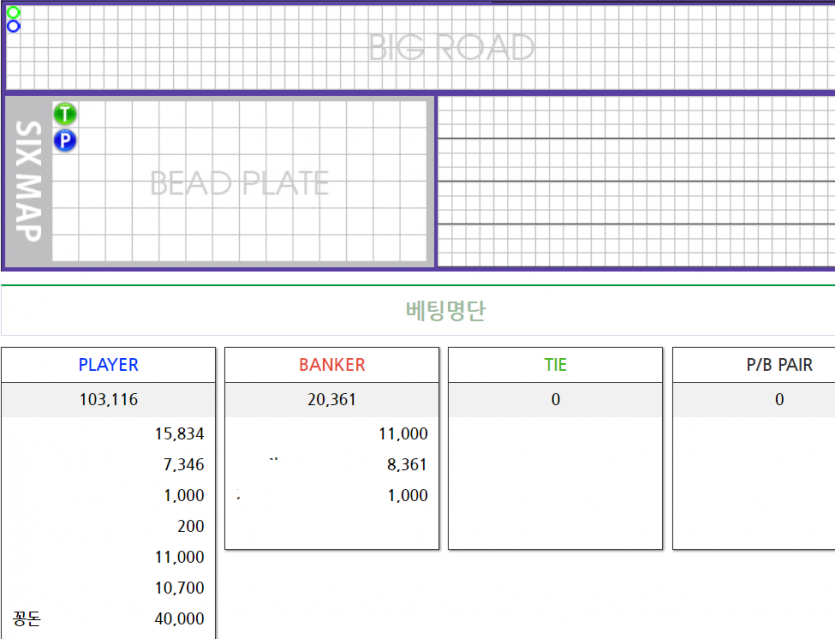The height and width of the screenshot is (639, 835).
Task: Select the PLAYER column header
Action: pos(108,365)
